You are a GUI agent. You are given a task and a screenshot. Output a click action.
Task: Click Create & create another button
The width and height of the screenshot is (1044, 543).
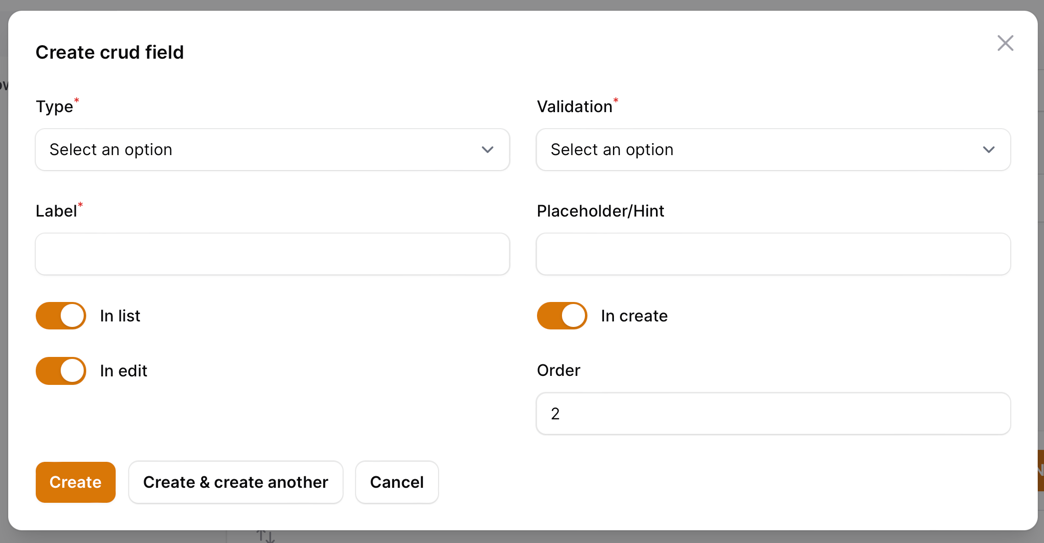(x=235, y=482)
